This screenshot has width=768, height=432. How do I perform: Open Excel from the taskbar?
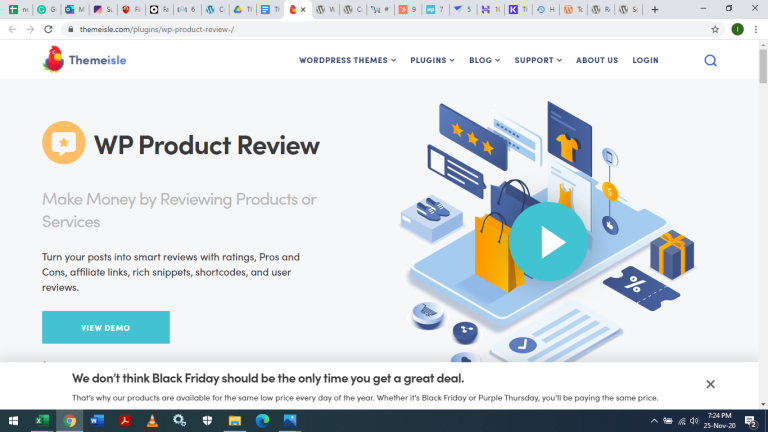point(42,421)
